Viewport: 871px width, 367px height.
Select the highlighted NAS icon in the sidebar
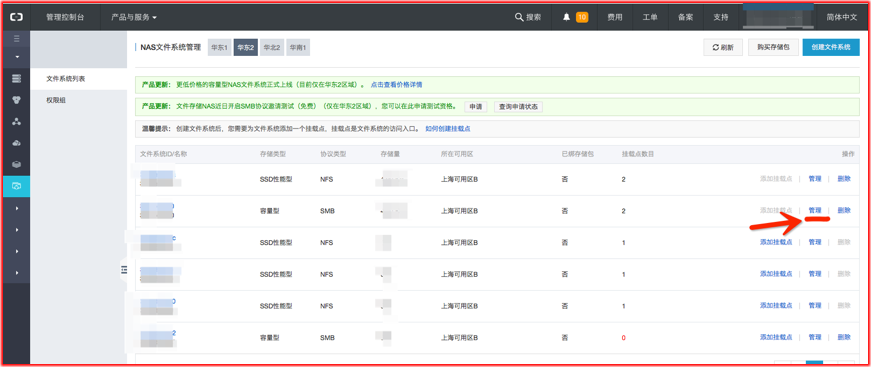pyautogui.click(x=17, y=186)
